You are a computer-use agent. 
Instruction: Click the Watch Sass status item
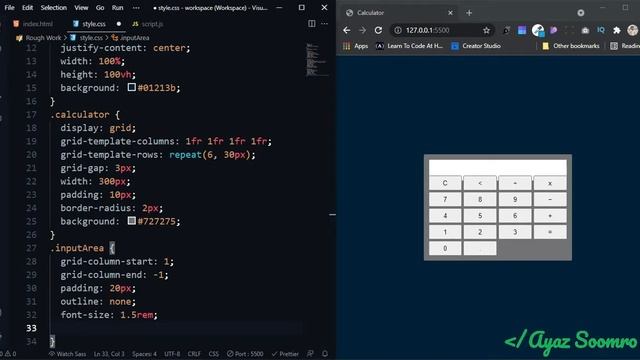coord(67,354)
